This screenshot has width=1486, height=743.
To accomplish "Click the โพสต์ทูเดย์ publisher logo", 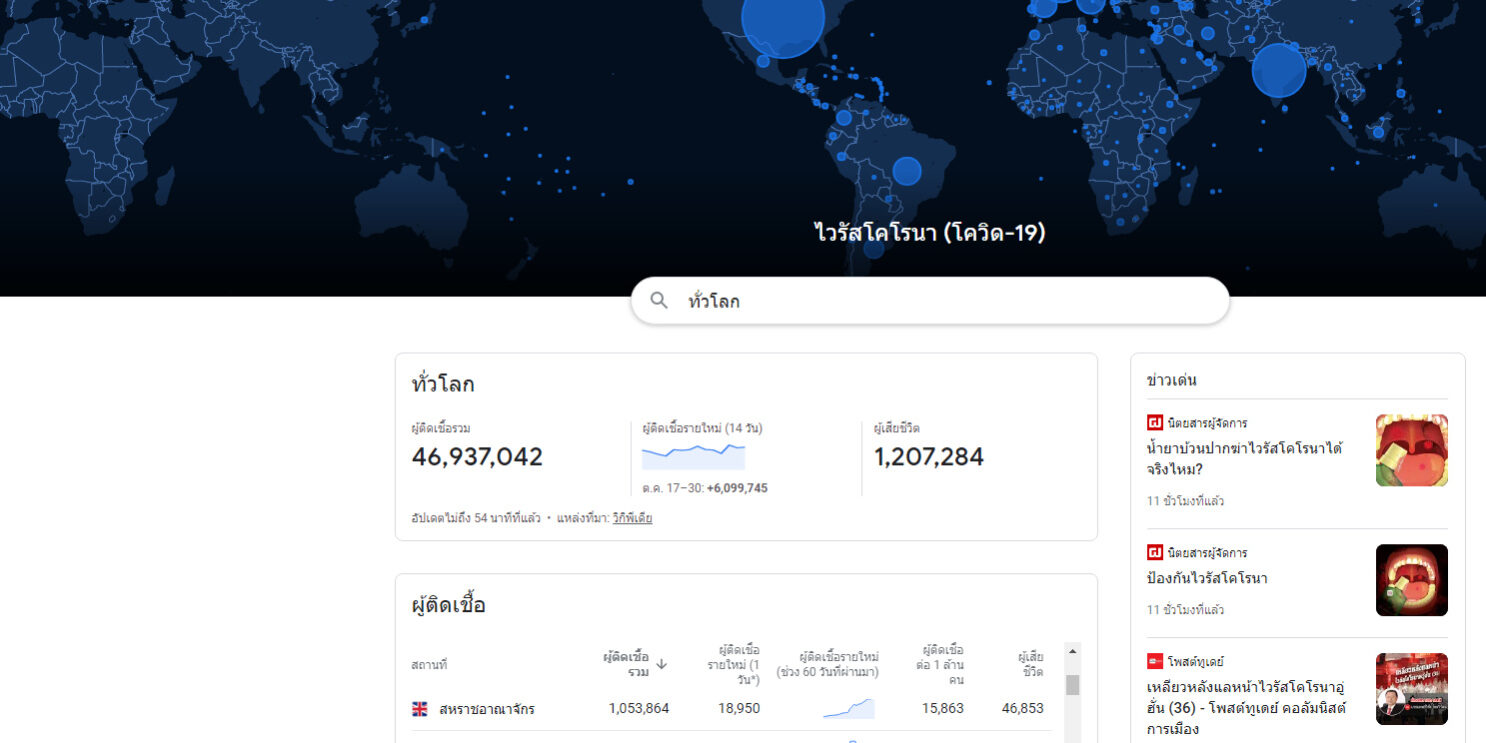I will [1154, 662].
